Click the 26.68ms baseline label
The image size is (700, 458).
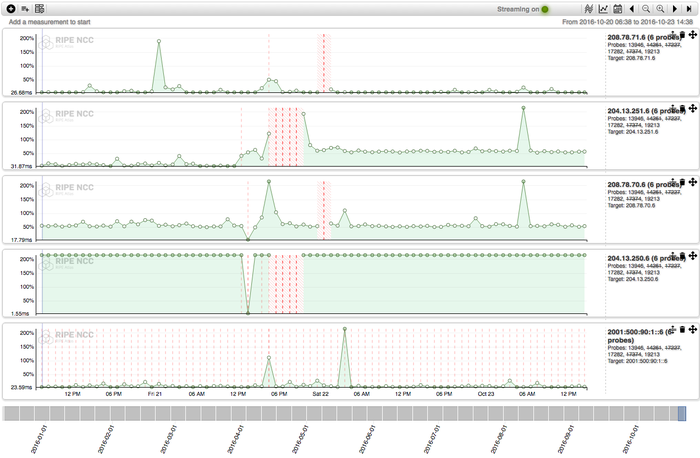pos(22,92)
